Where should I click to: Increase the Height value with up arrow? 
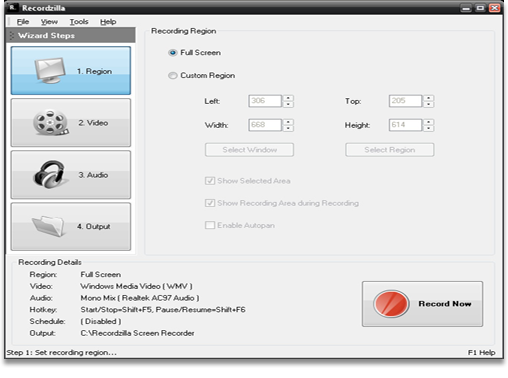[429, 122]
